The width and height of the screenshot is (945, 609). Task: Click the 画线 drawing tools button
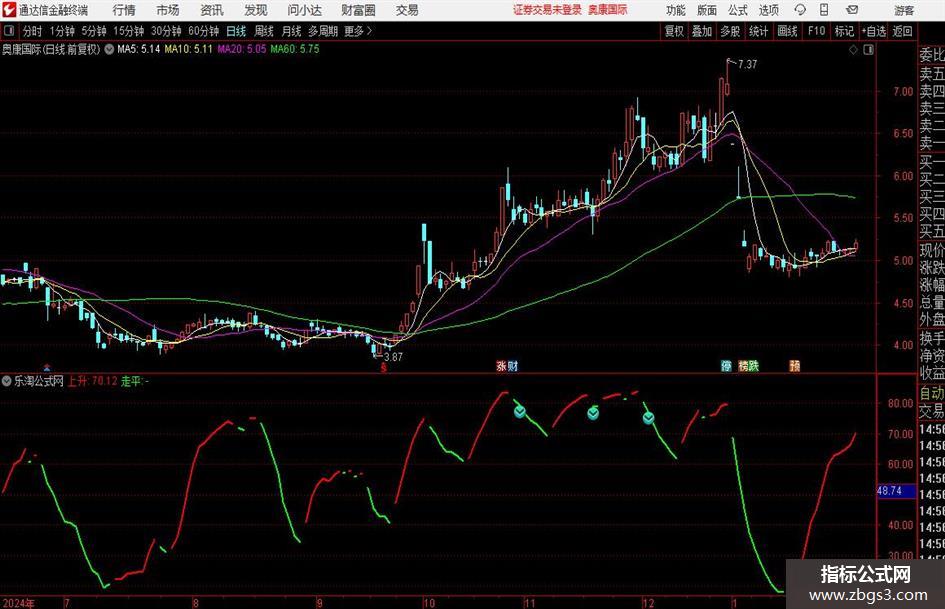[x=787, y=31]
